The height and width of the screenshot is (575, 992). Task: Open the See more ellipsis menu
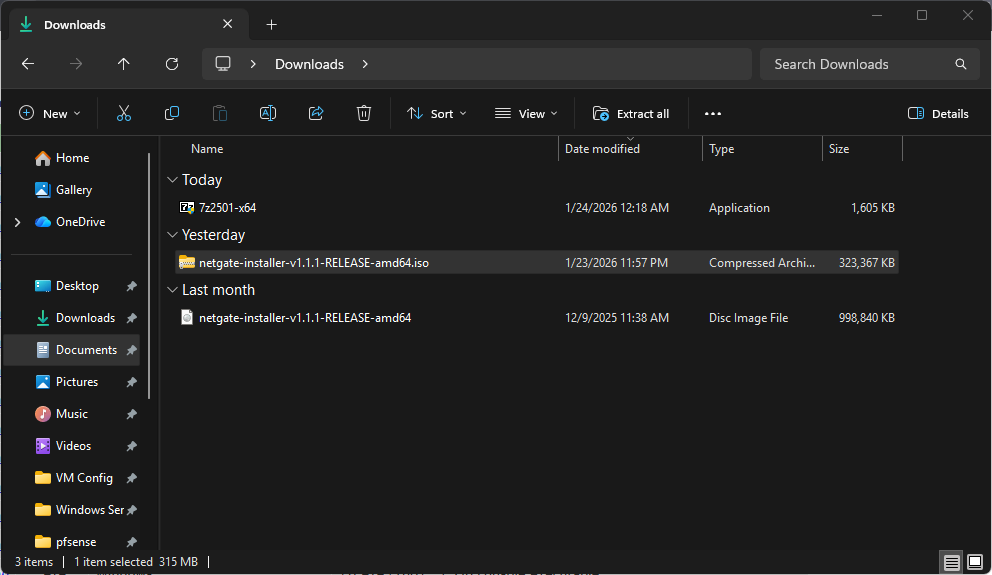pos(713,114)
